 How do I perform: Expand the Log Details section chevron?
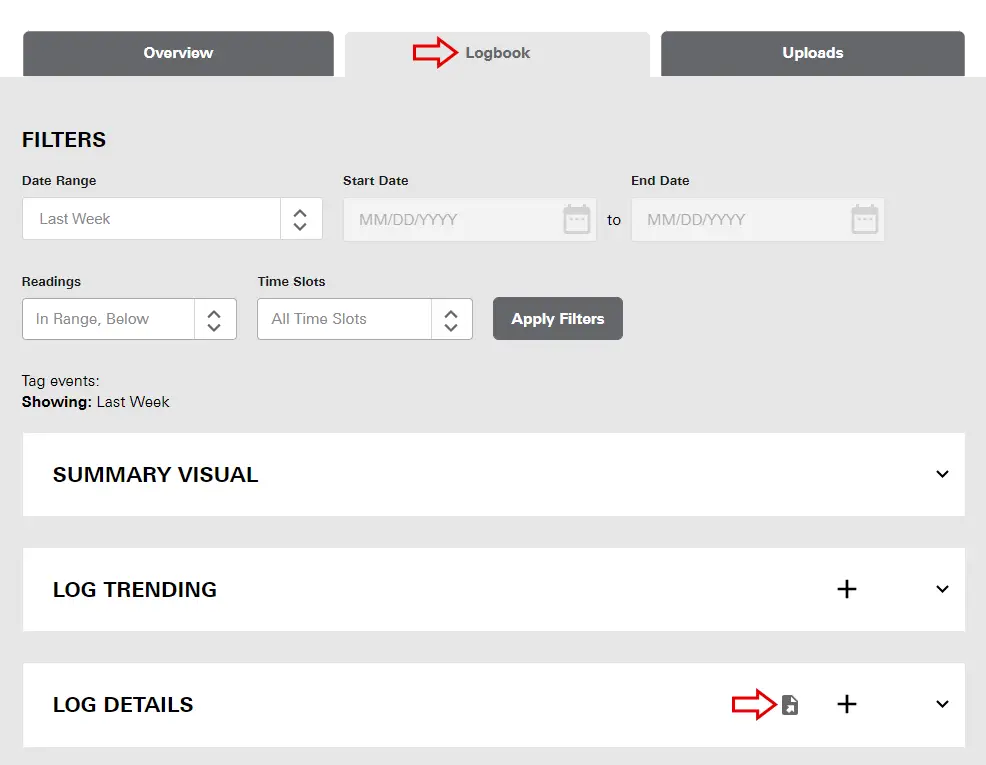tap(942, 704)
